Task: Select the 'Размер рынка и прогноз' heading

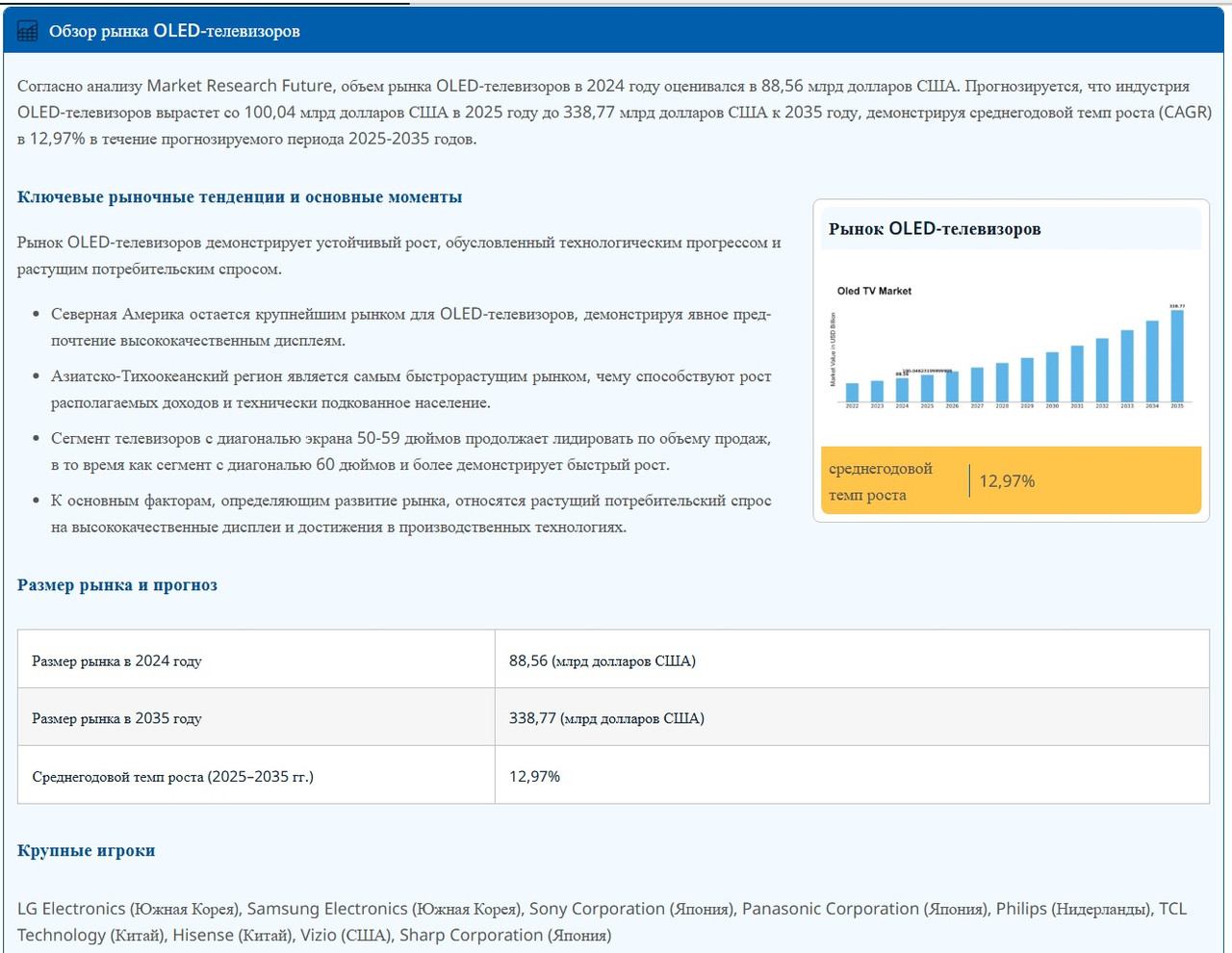Action: [x=117, y=585]
